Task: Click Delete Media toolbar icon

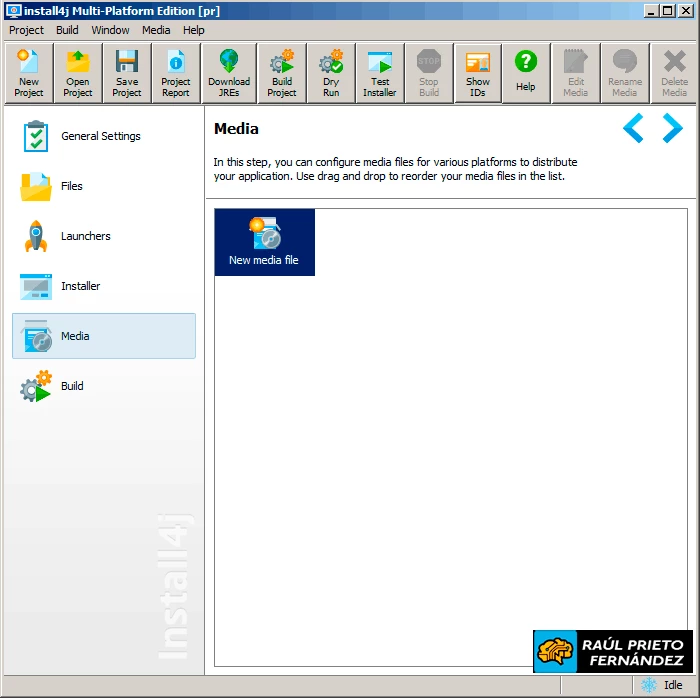Action: [x=674, y=73]
